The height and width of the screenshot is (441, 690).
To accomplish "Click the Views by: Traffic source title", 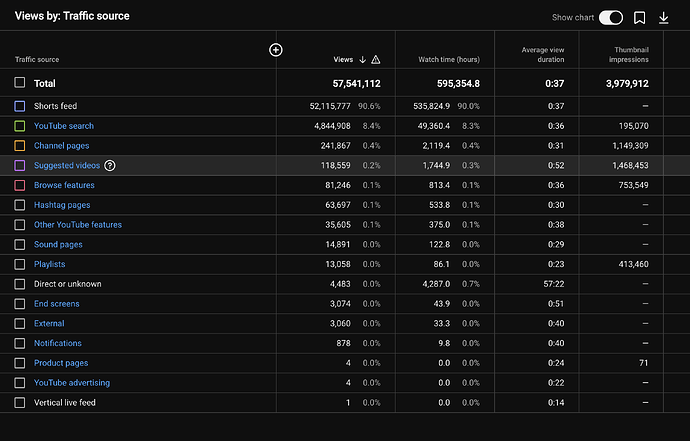I will (72, 16).
